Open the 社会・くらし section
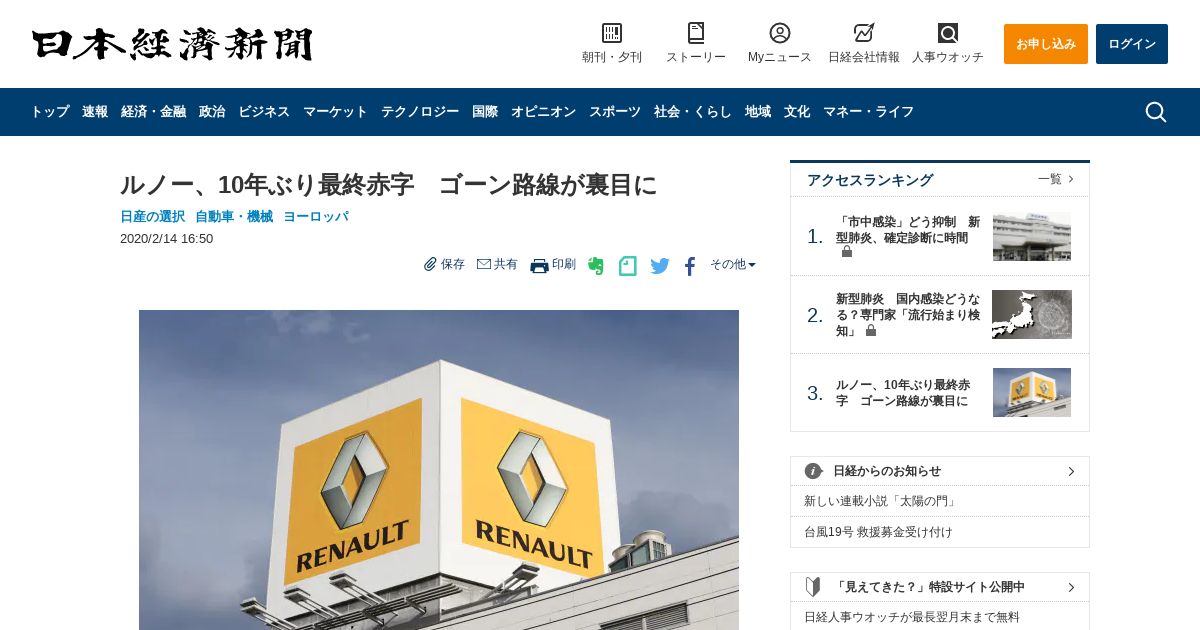 [x=693, y=112]
